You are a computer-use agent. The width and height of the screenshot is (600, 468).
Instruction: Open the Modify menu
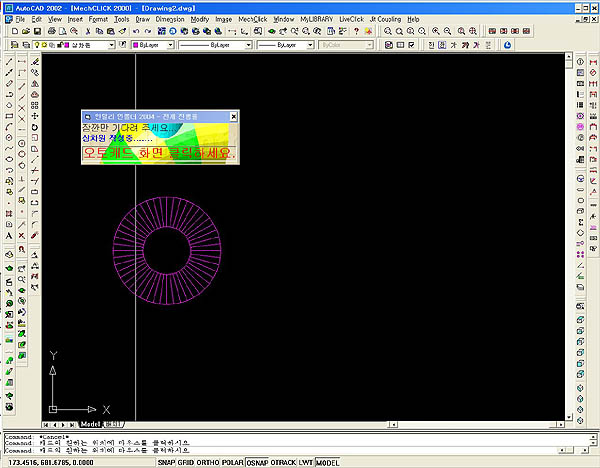tap(200, 19)
